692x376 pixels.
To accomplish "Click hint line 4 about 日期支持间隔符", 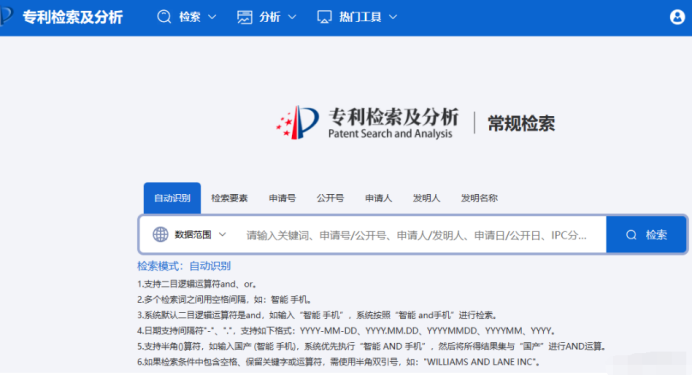I will click(347, 331).
